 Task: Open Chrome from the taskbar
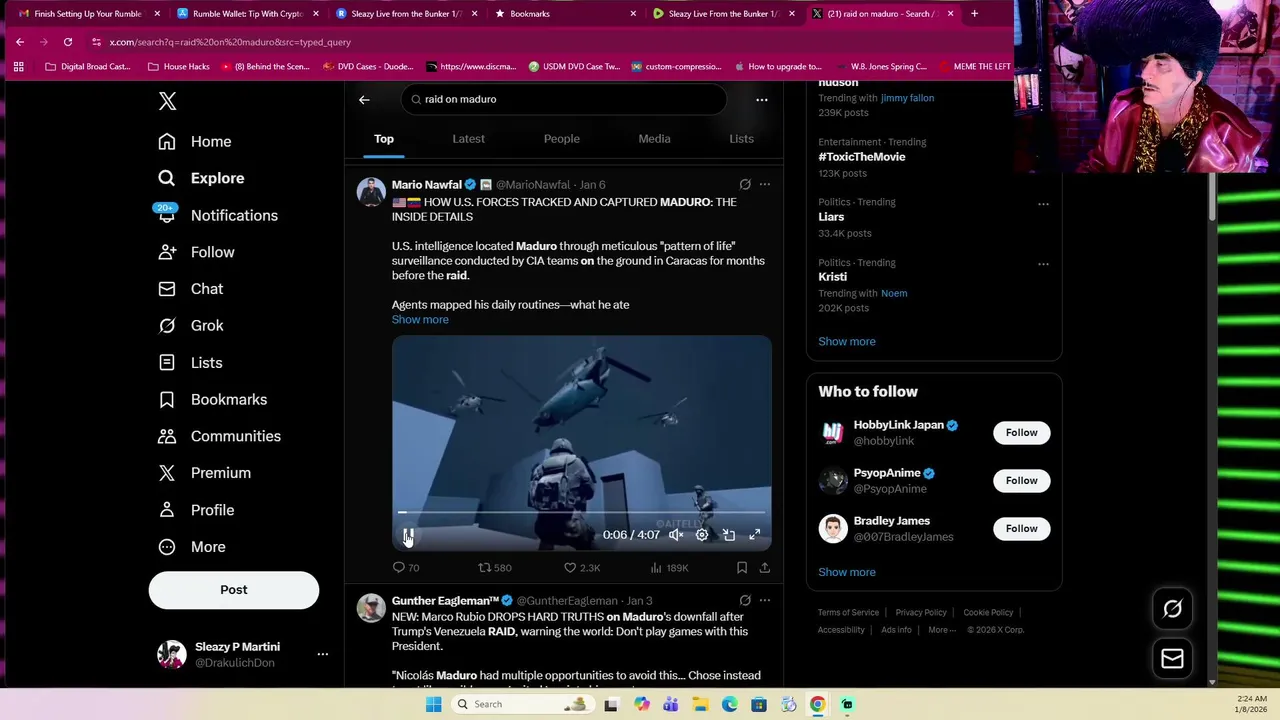818,704
